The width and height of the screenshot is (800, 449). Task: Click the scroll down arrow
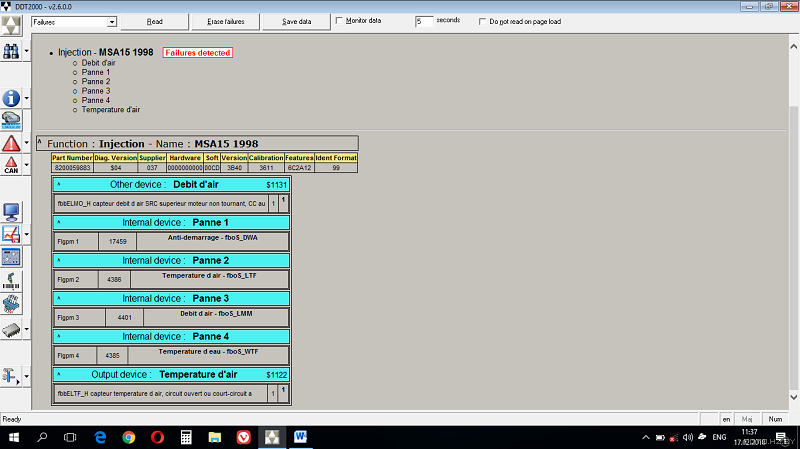click(x=793, y=397)
